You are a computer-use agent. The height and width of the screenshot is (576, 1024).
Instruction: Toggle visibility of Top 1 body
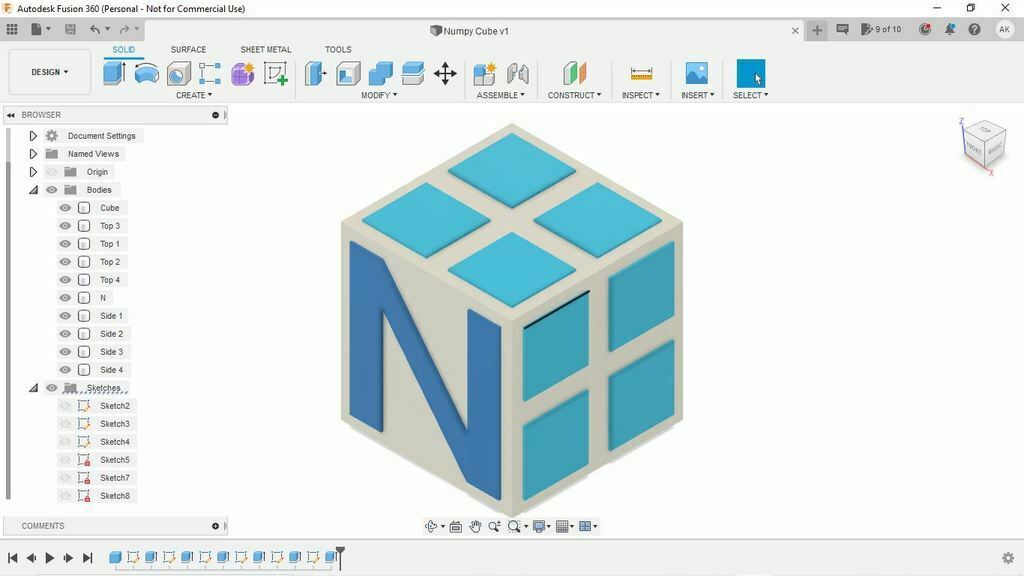click(x=65, y=244)
